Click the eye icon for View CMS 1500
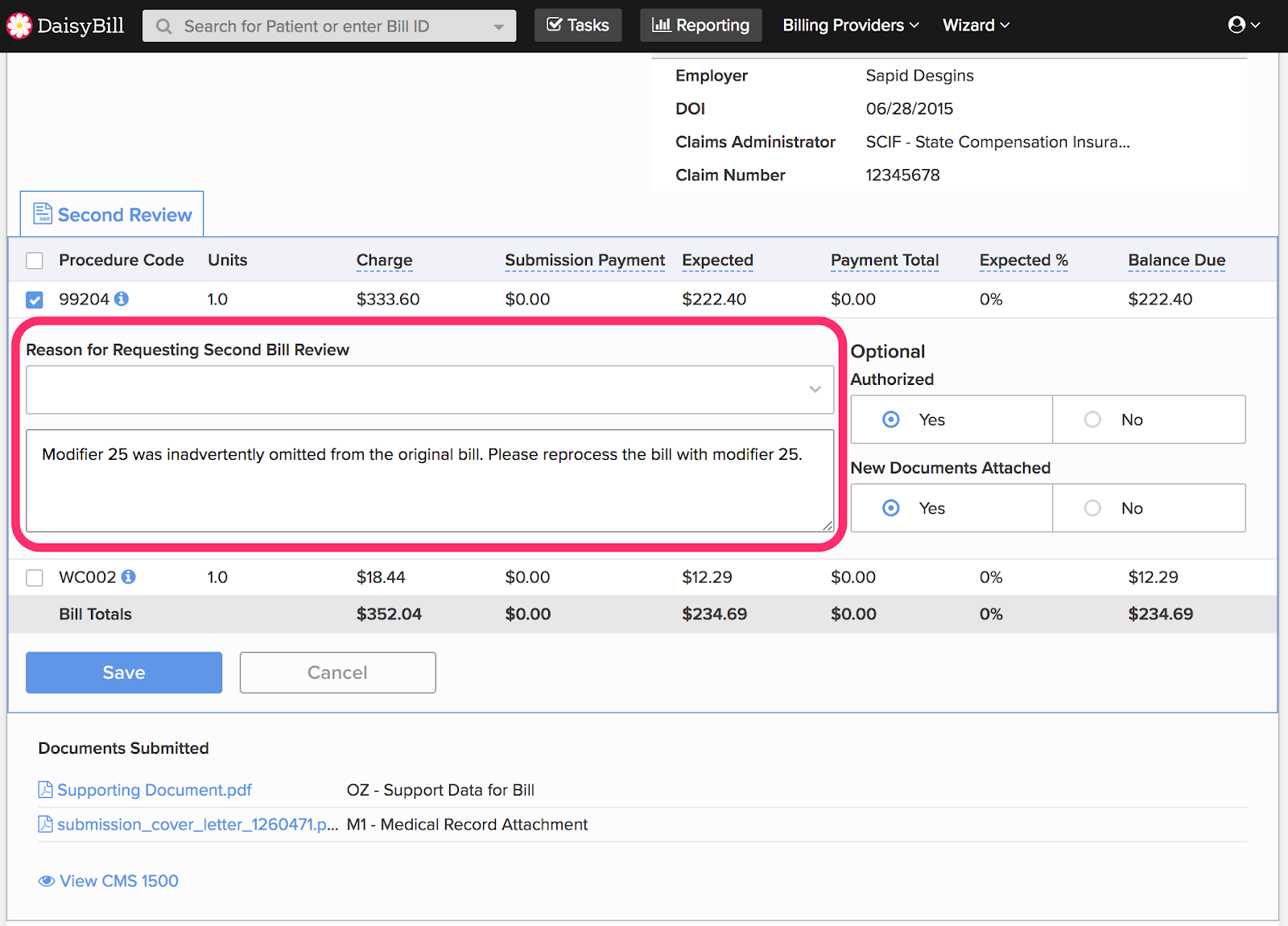1288x926 pixels. coord(47,881)
